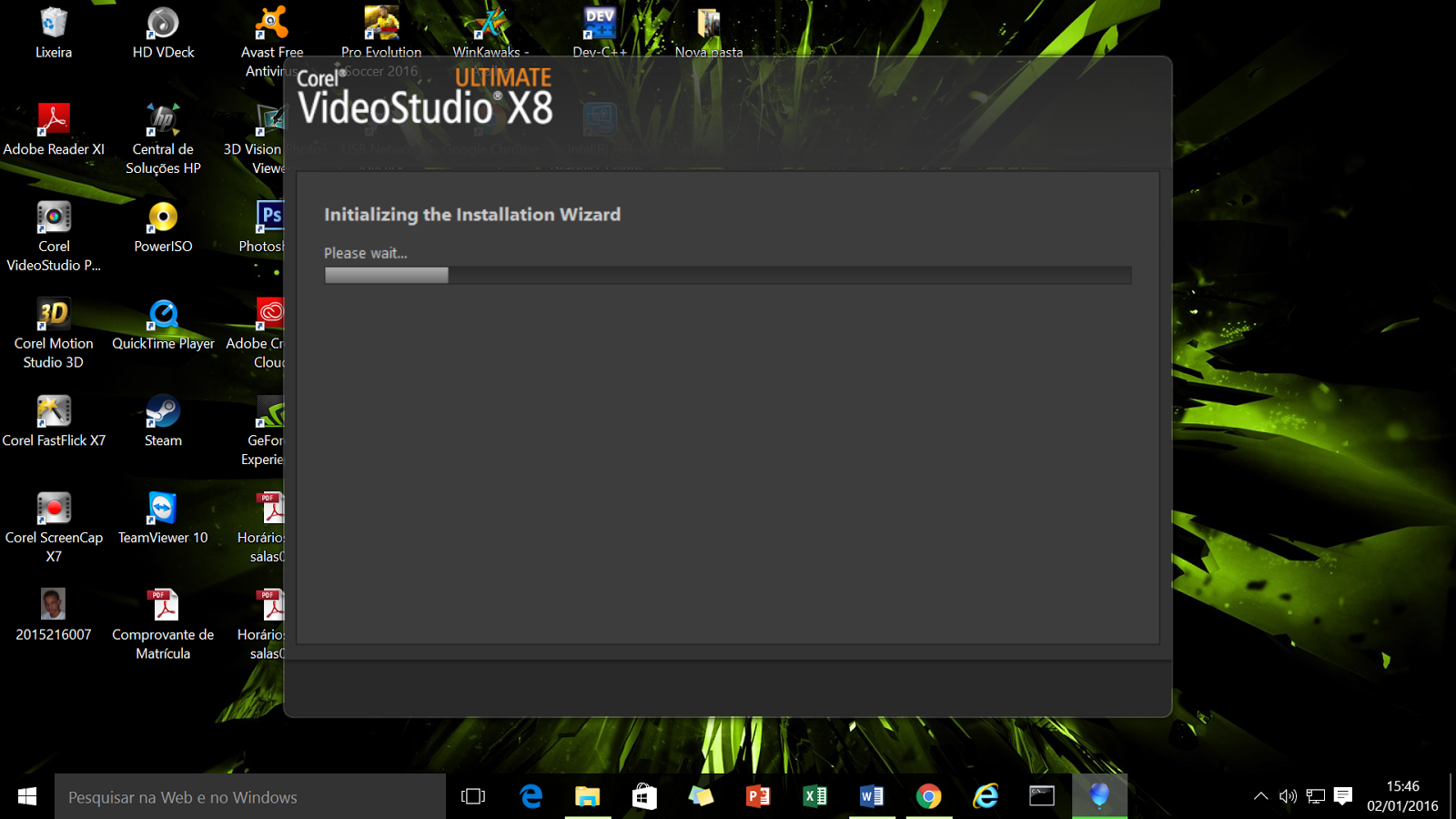
Task: Click the Pesquisar search field
Action: click(250, 796)
